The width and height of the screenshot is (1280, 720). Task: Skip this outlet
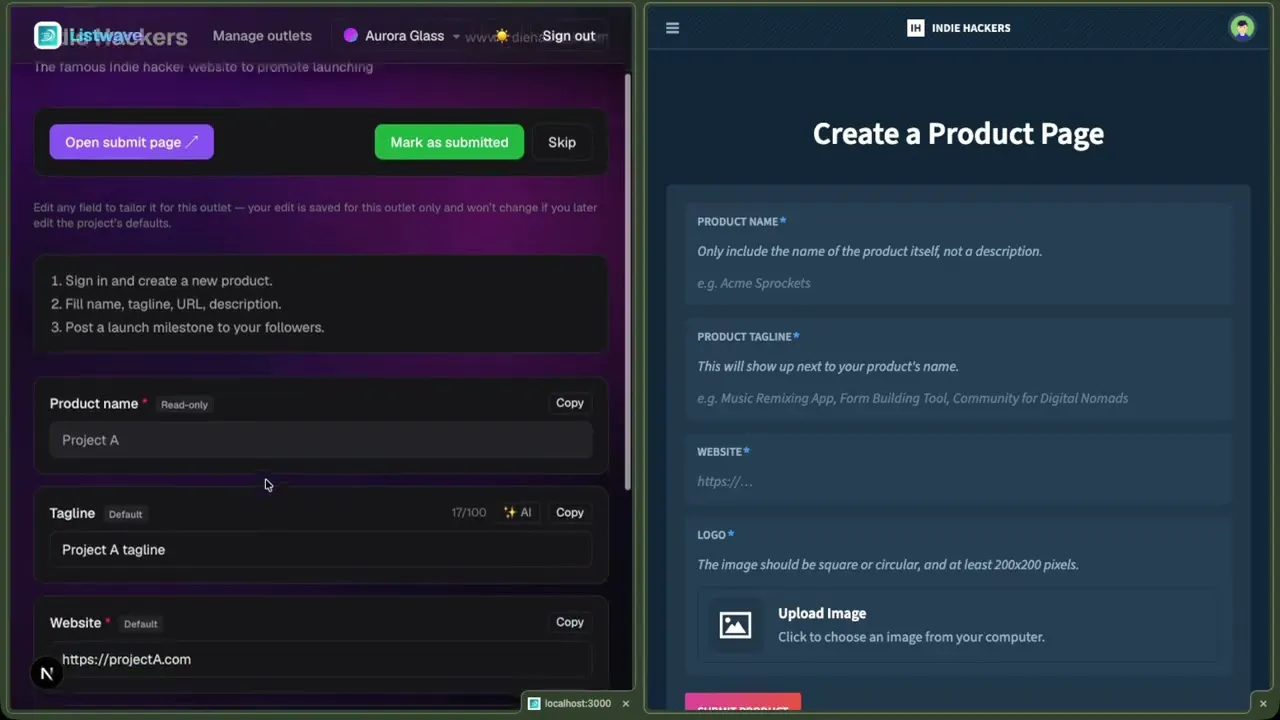coord(562,142)
